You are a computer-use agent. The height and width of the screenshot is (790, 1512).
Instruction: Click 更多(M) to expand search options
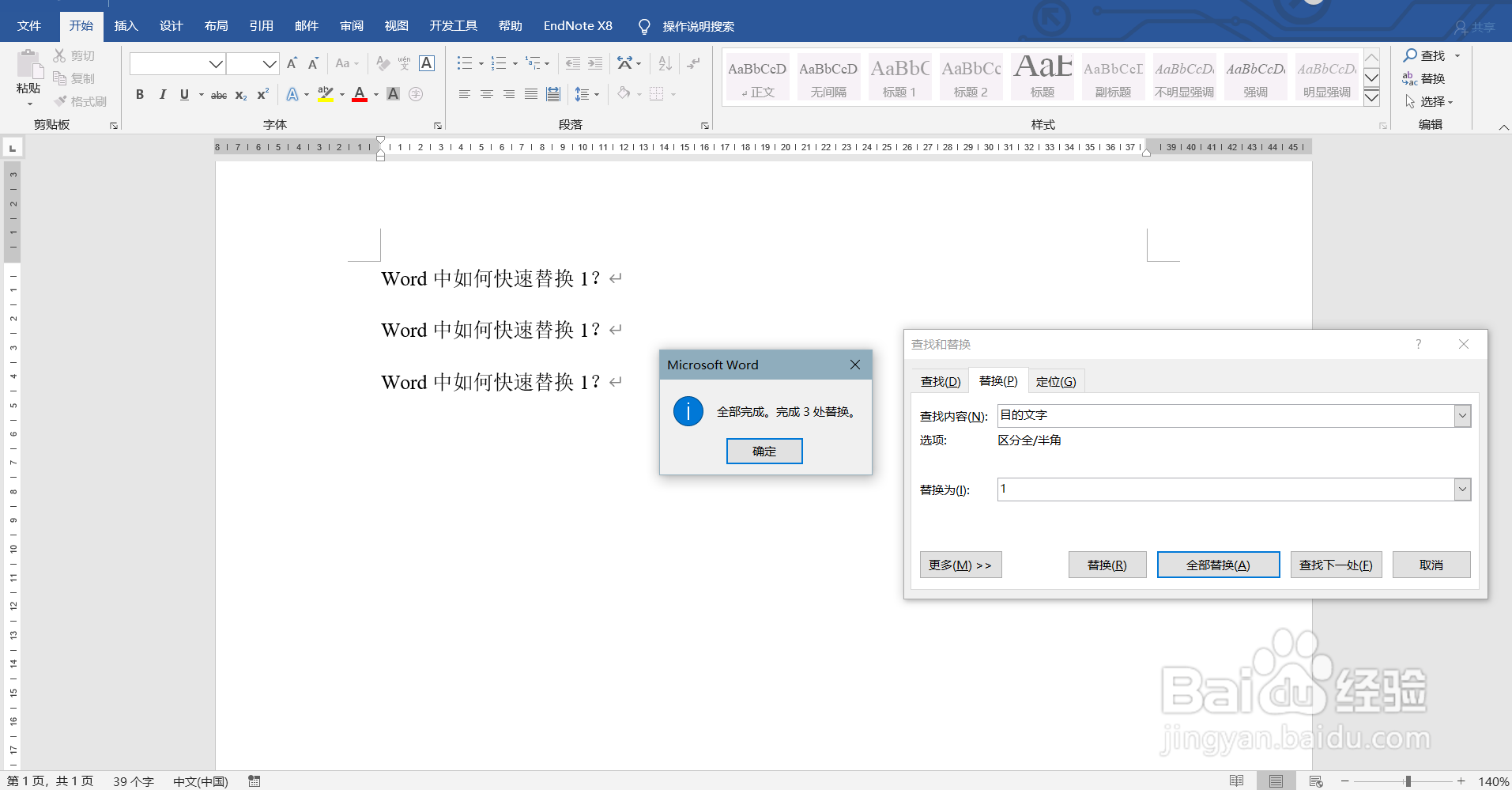(x=960, y=564)
